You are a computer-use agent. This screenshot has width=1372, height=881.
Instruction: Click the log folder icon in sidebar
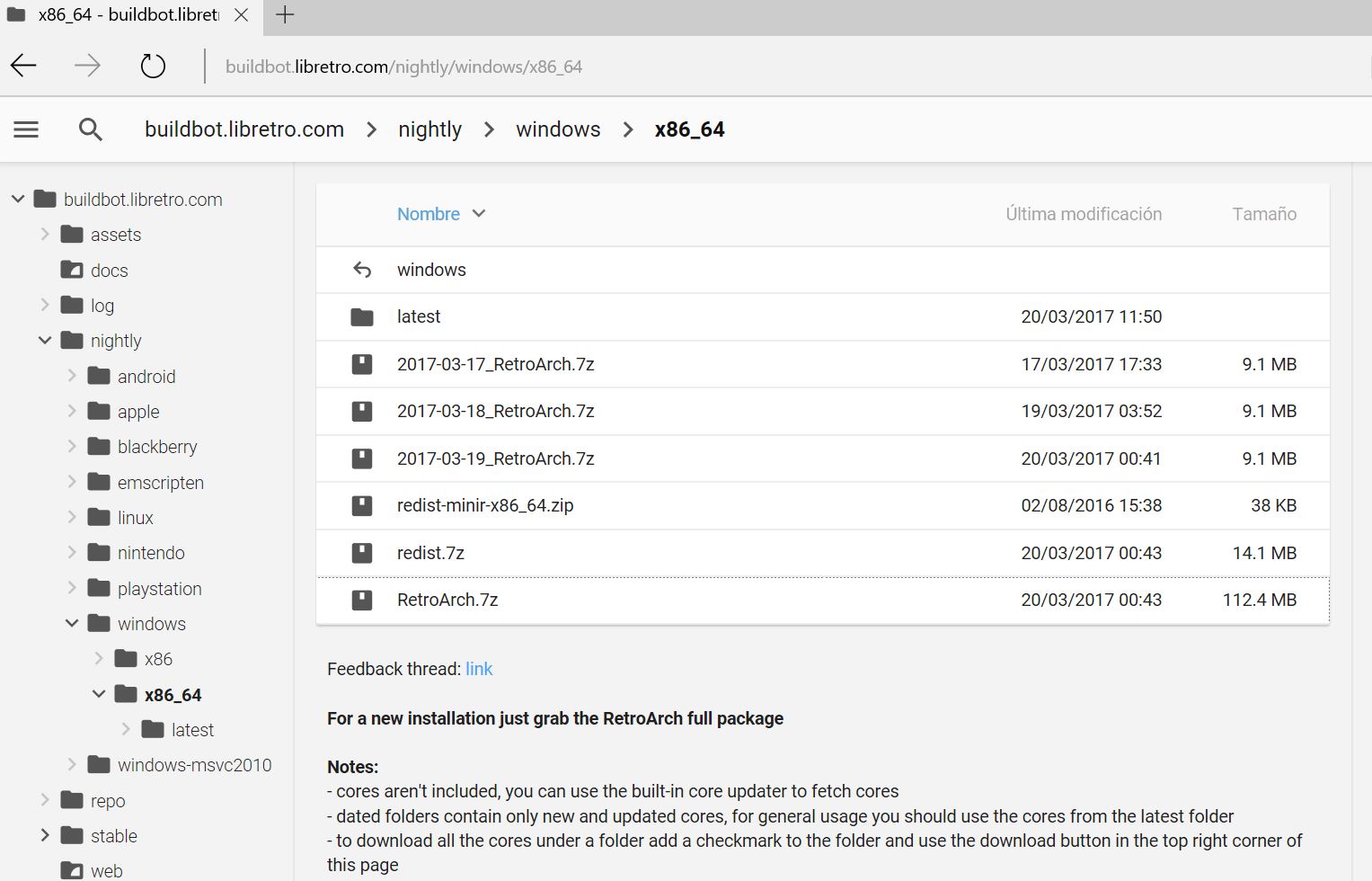tap(72, 305)
